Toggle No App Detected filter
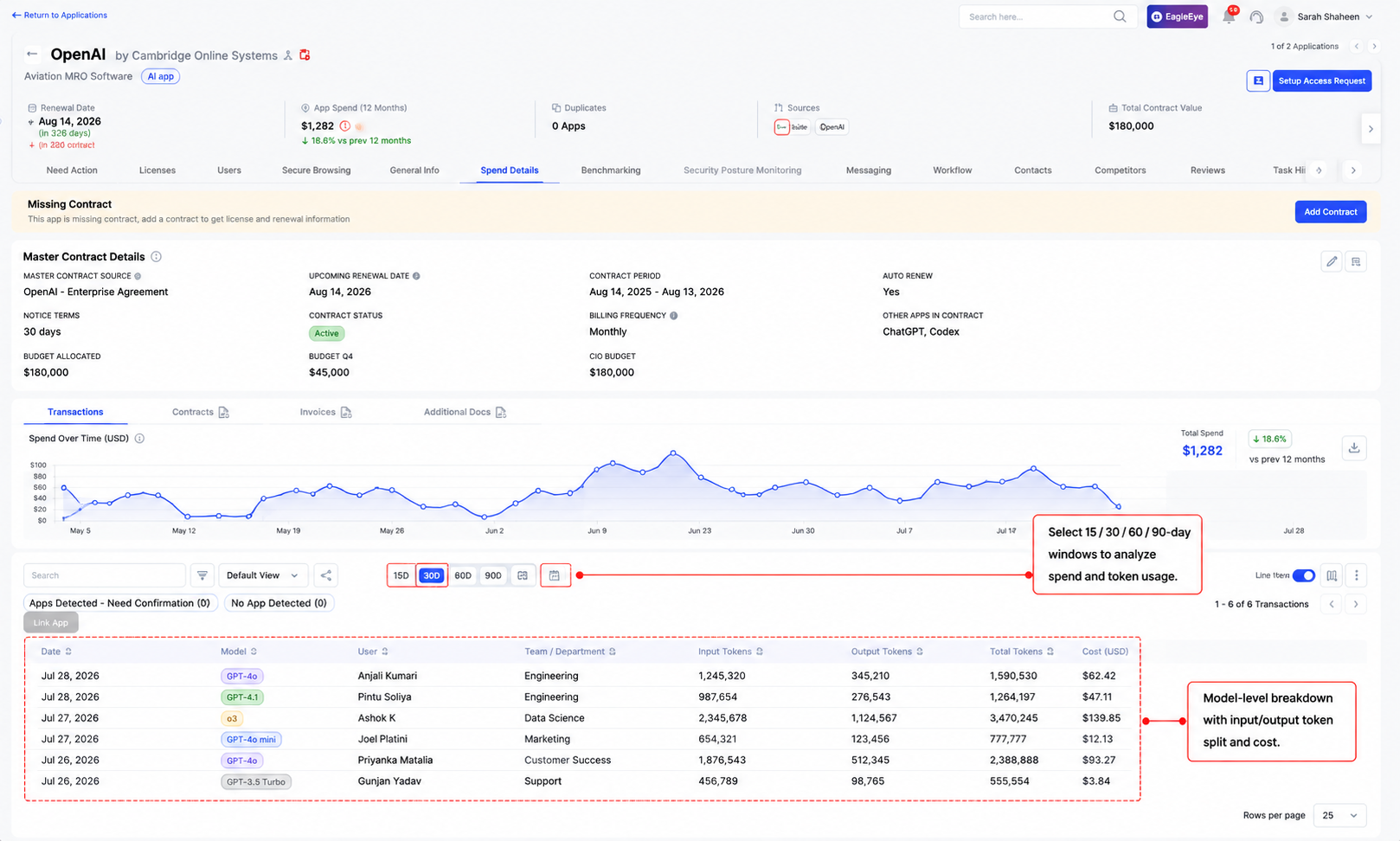The height and width of the screenshot is (841, 1400). (x=279, y=603)
